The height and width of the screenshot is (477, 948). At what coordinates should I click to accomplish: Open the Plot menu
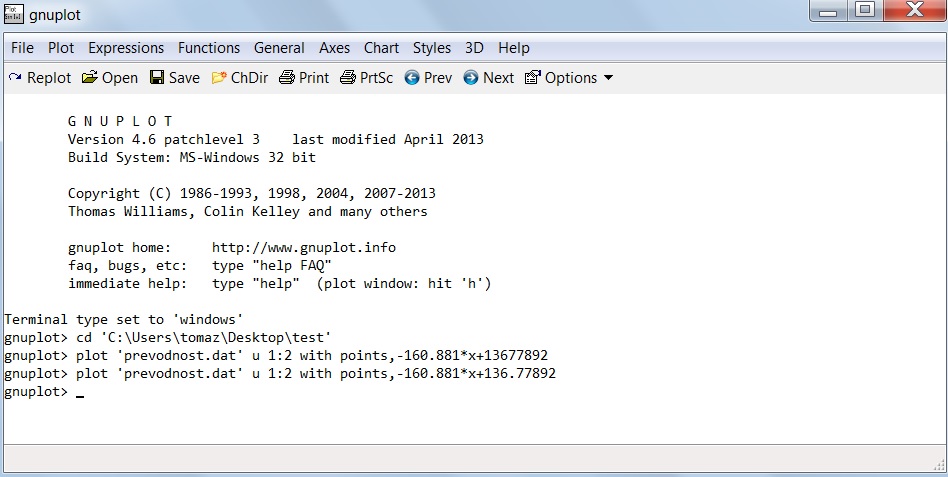61,48
